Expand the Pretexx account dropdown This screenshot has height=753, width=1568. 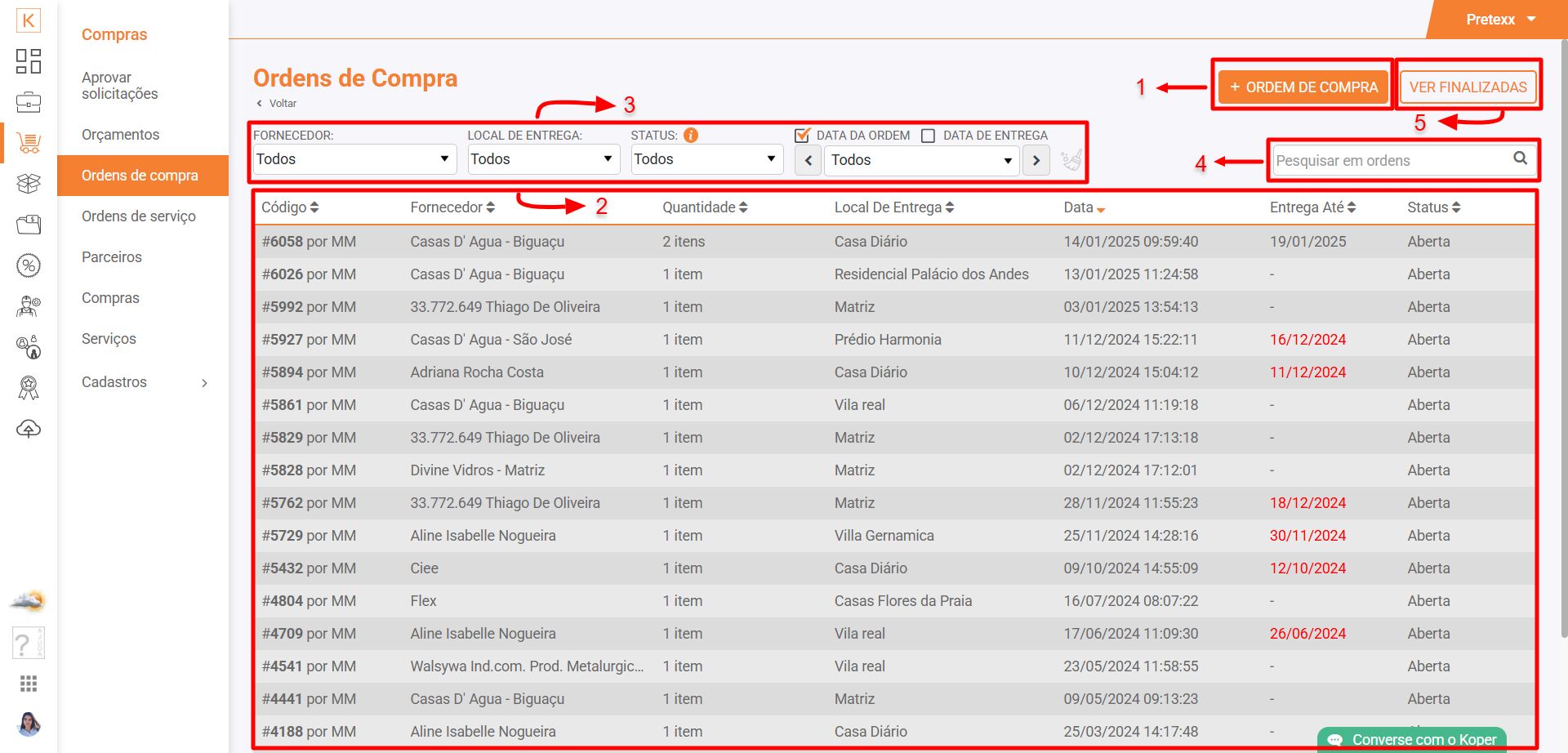coord(1500,20)
